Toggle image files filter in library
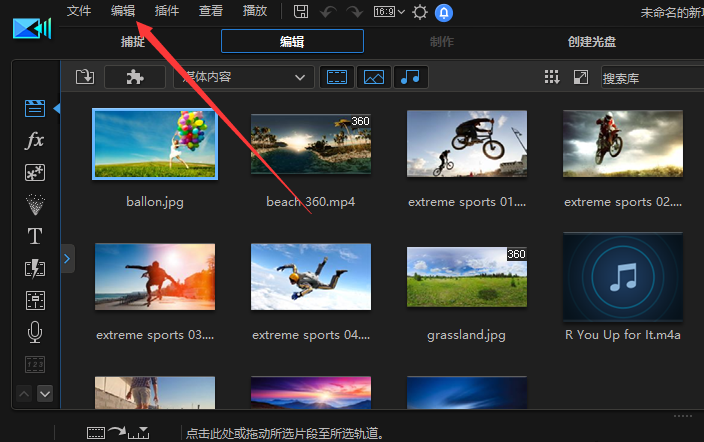Image resolution: width=704 pixels, height=442 pixels. [373, 77]
